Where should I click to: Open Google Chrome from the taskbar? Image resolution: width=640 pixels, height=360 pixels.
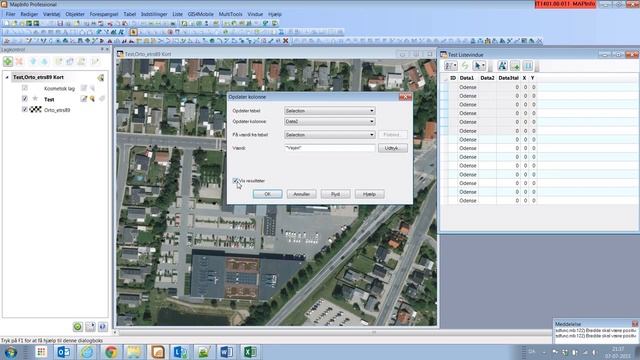coord(111,352)
